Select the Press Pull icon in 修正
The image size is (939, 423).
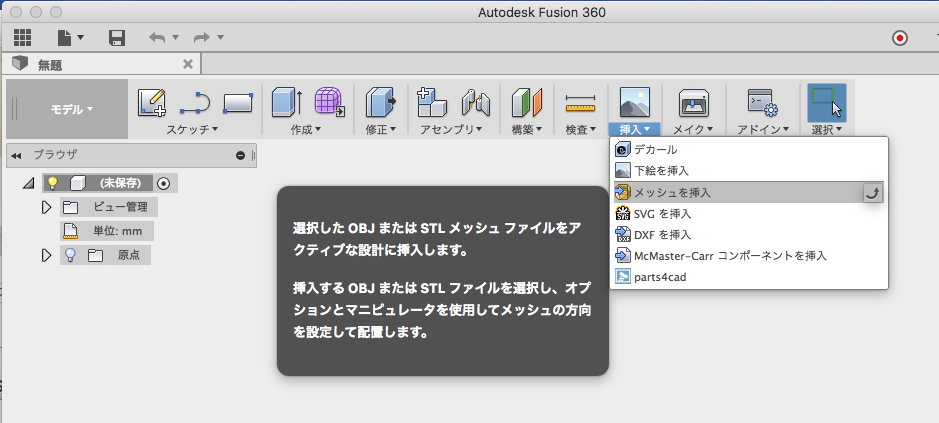point(381,102)
